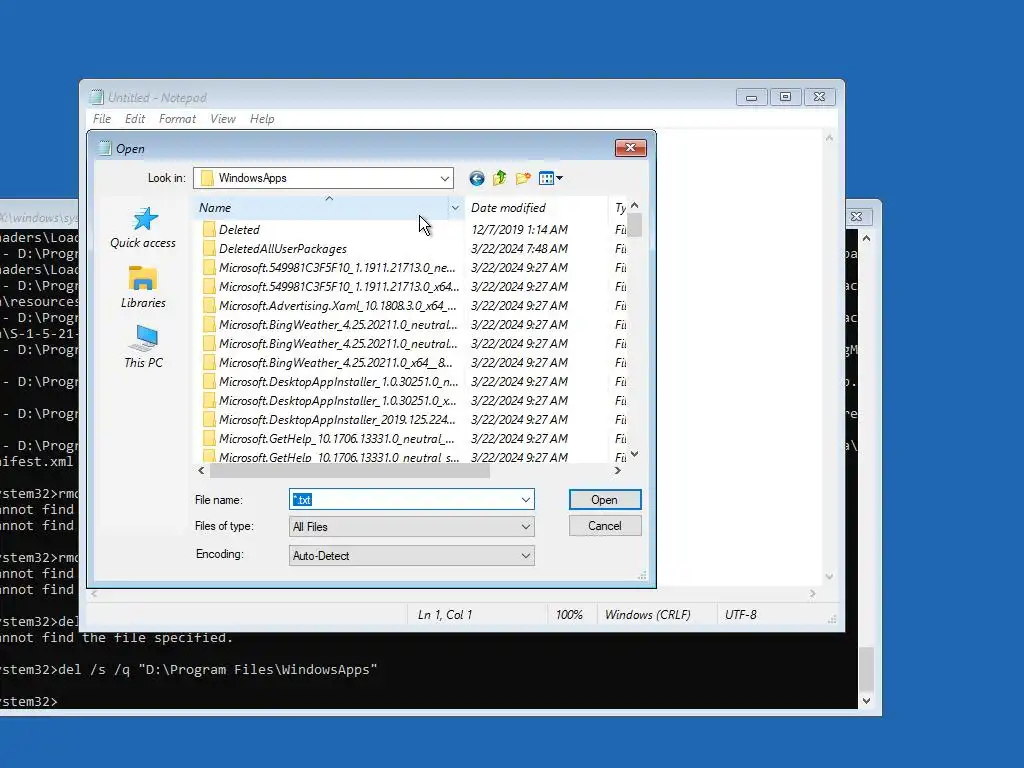Click Windows (CRLF) in Notepad status bar
The height and width of the screenshot is (768, 1024).
pos(647,615)
